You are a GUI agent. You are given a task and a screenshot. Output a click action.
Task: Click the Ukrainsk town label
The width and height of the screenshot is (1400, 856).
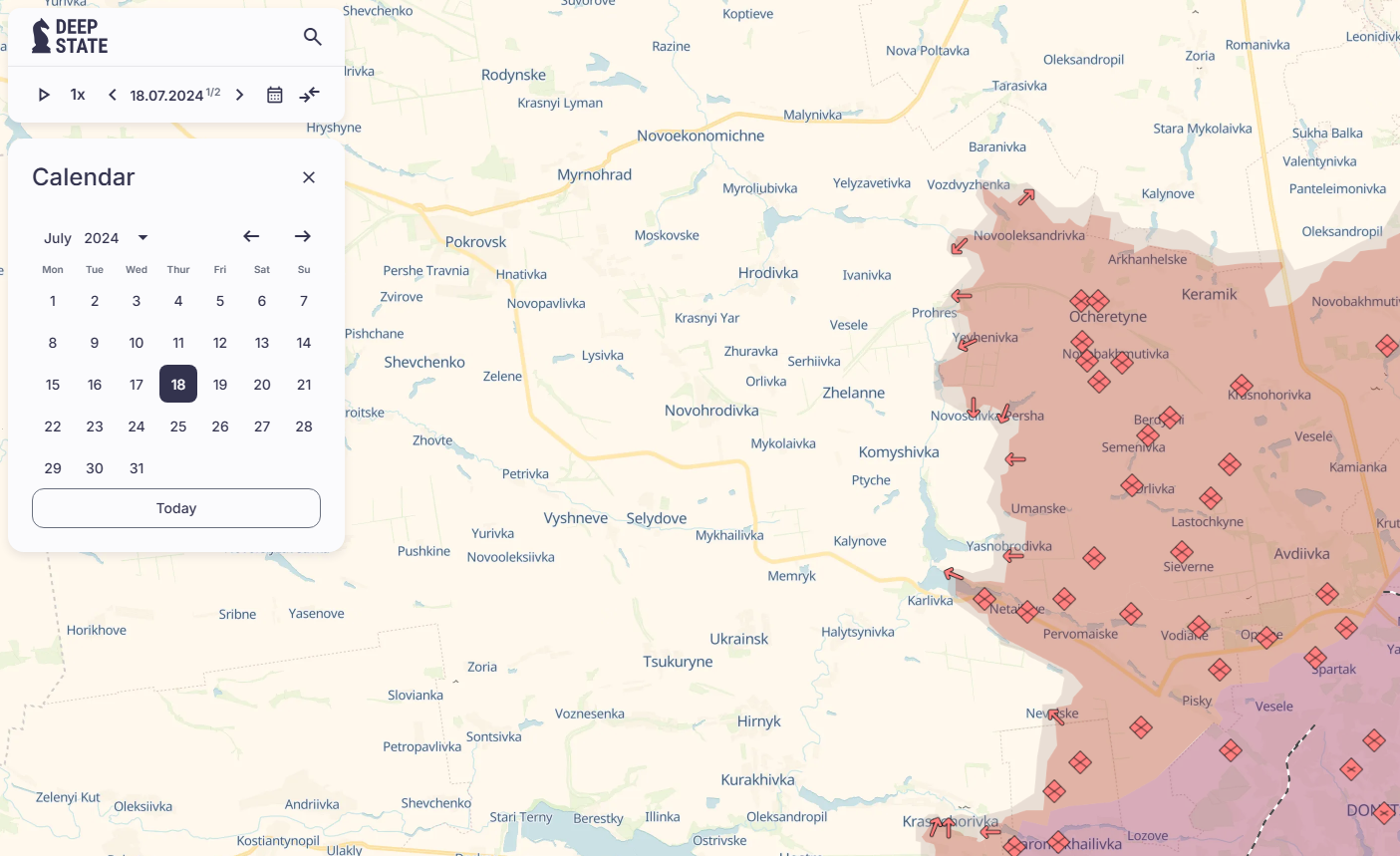point(739,639)
